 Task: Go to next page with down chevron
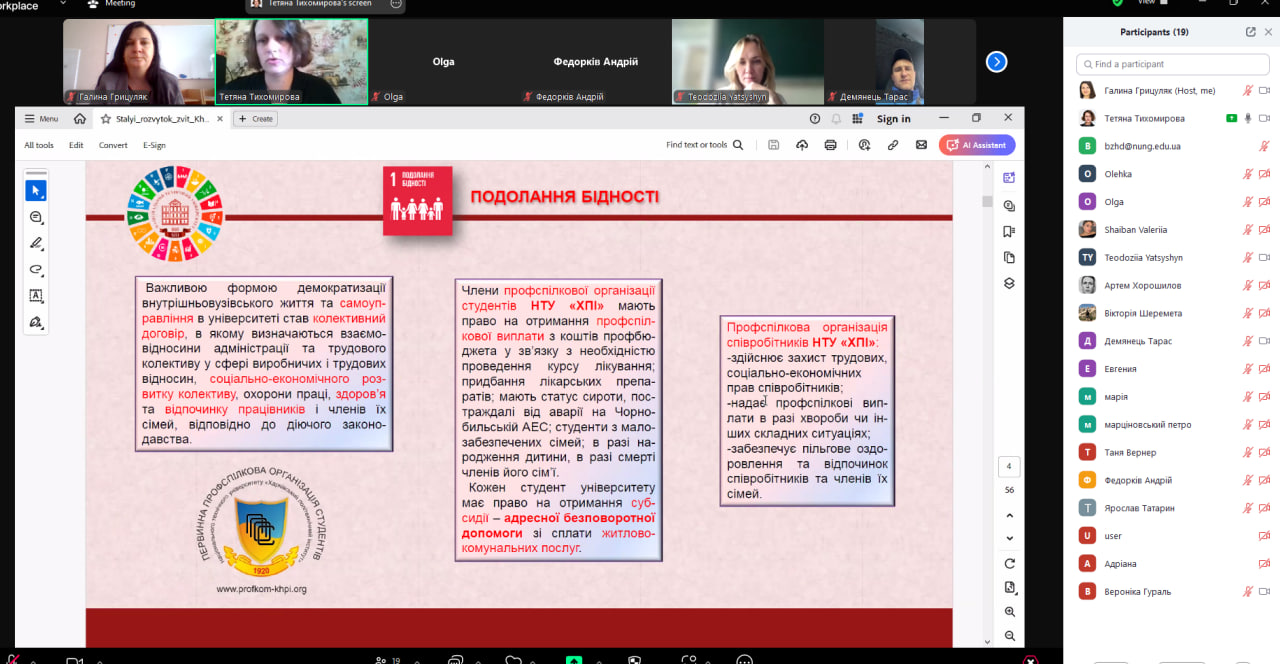(1009, 537)
